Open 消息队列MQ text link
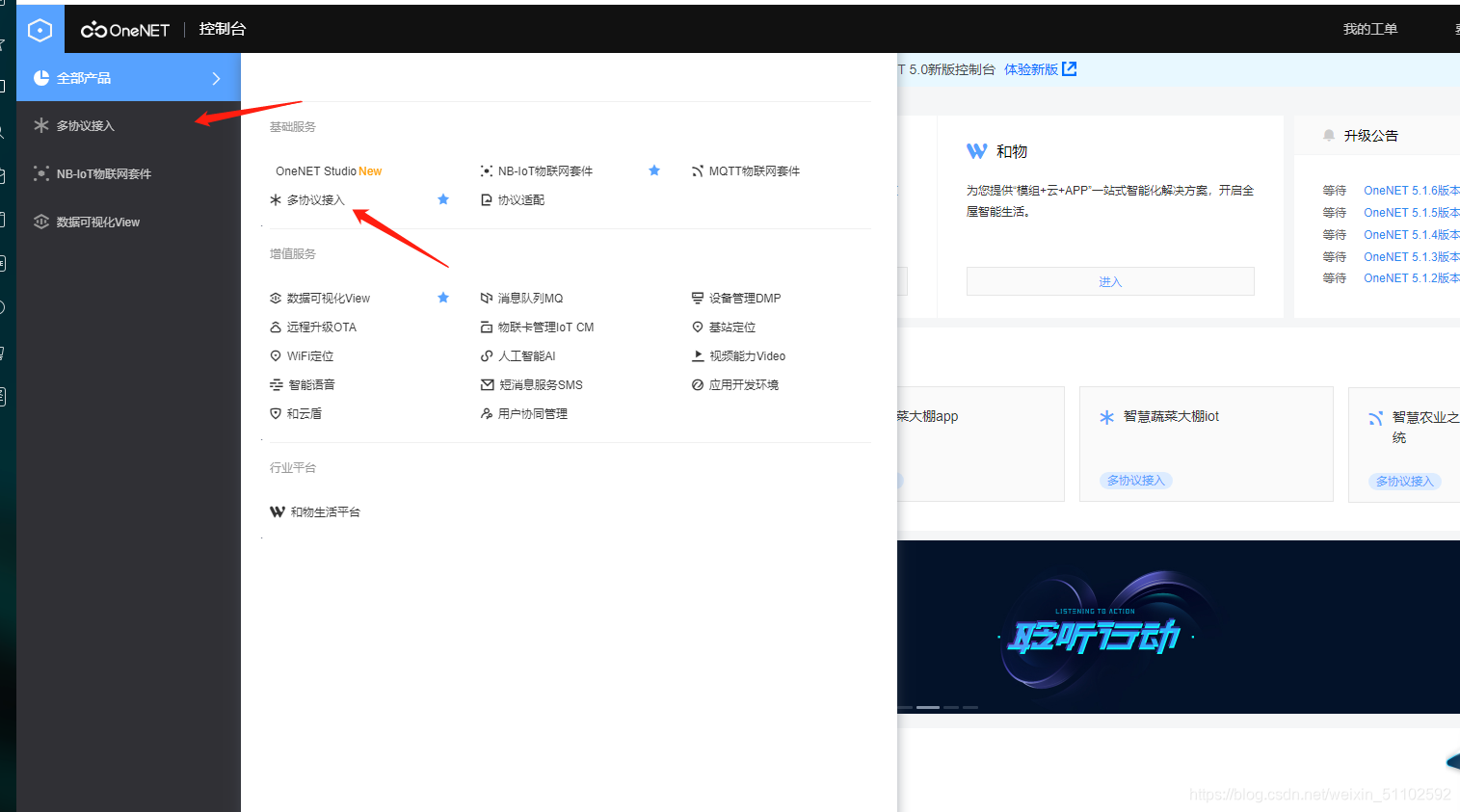 coord(530,299)
